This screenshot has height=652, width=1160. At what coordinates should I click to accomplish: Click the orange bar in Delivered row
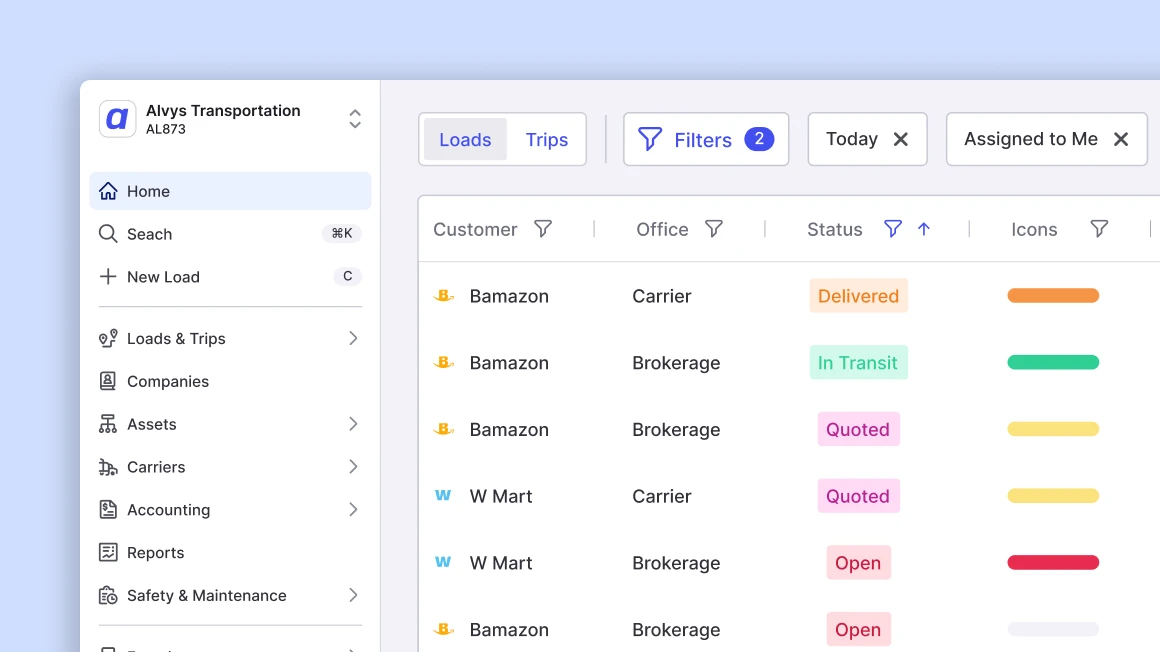(1053, 296)
